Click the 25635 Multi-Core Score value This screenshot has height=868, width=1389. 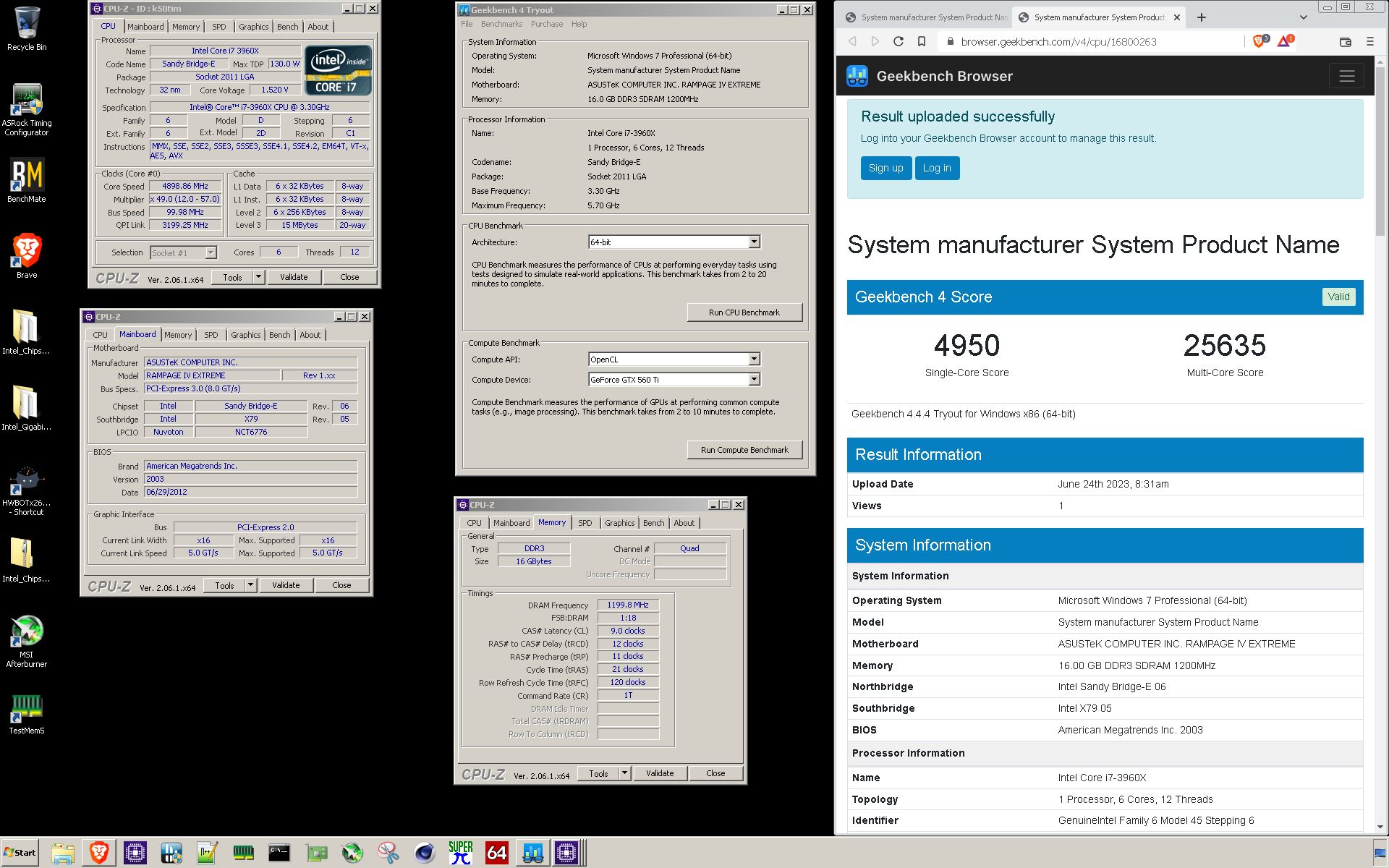1225,345
